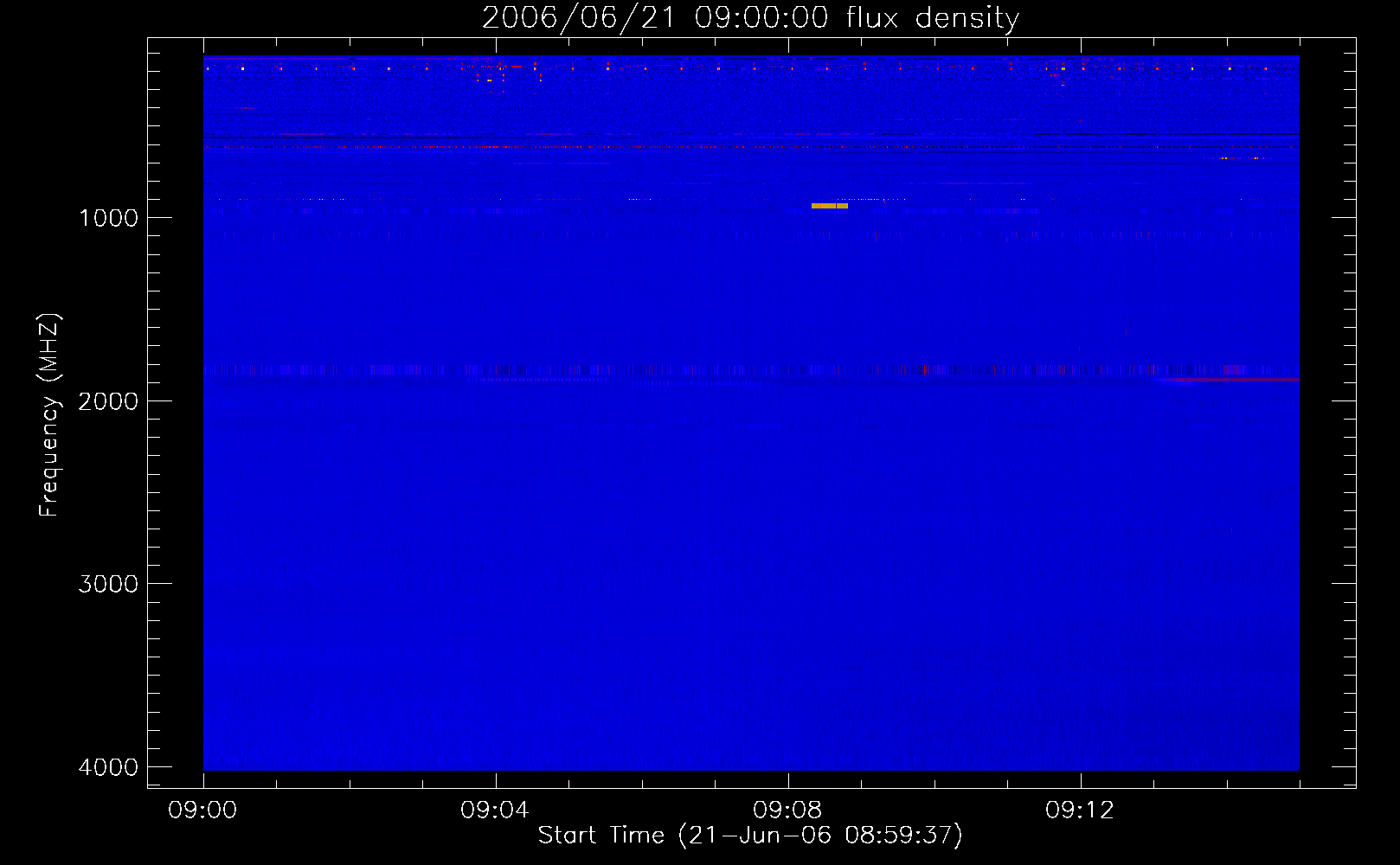Click the '4000' frequency tick label
This screenshot has height=865, width=1400.
pos(108,767)
